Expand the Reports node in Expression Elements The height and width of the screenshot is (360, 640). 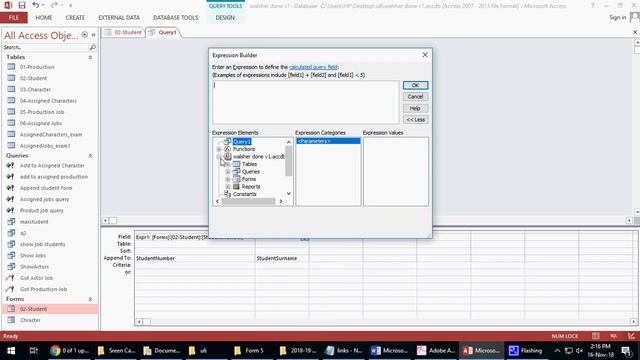(228, 187)
